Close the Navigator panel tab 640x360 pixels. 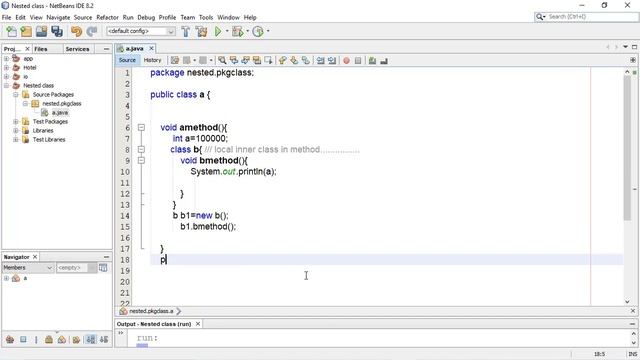coord(35,257)
